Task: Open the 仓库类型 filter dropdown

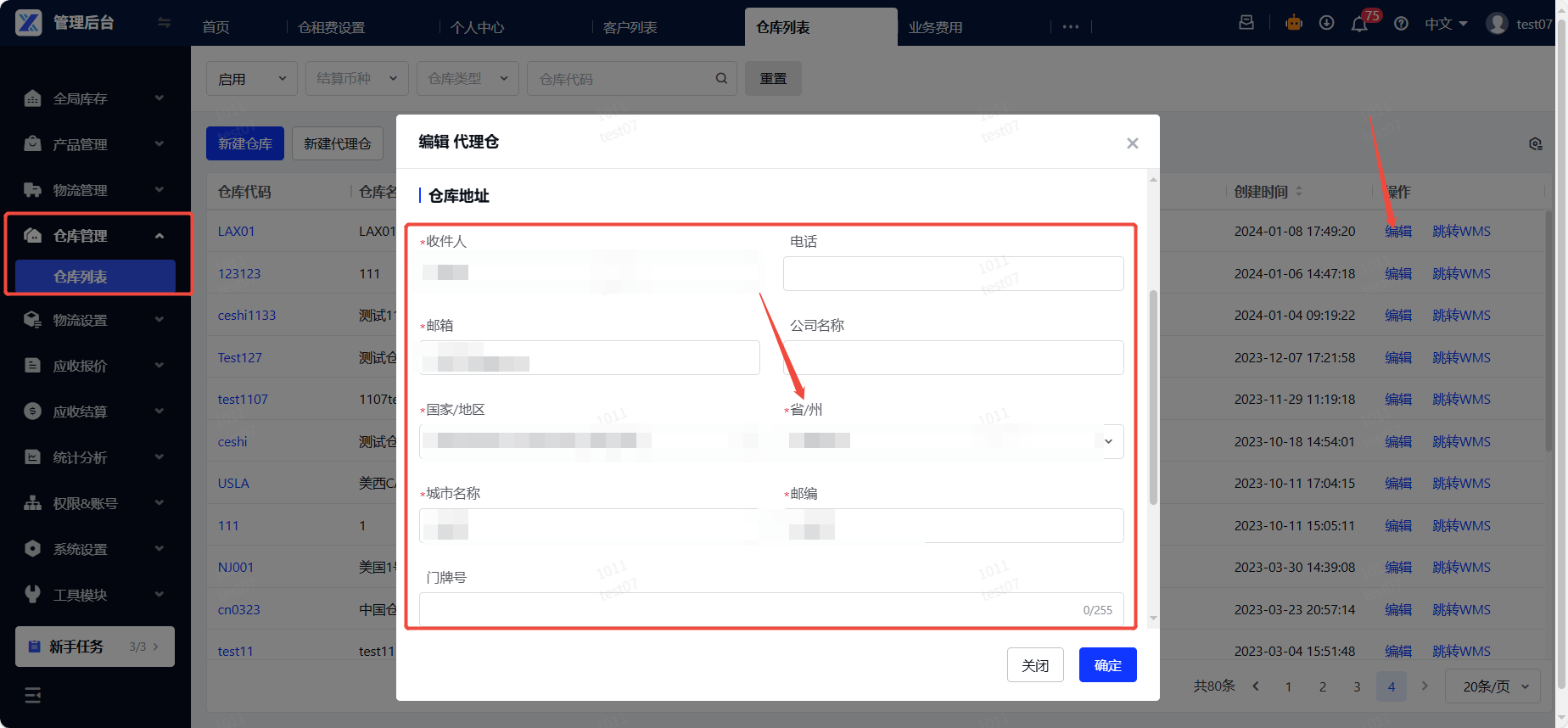Action: (x=468, y=78)
